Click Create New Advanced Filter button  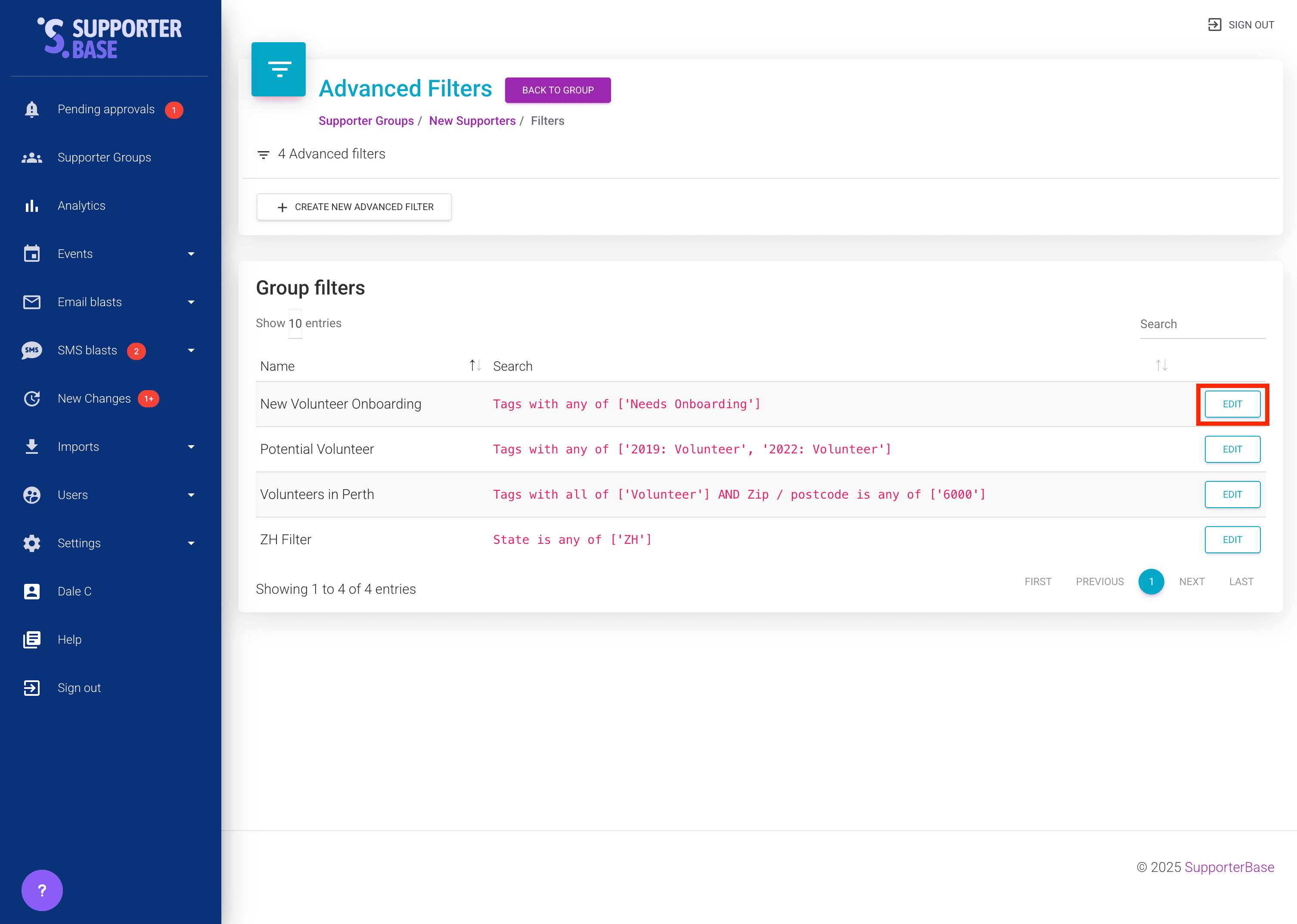coord(354,207)
